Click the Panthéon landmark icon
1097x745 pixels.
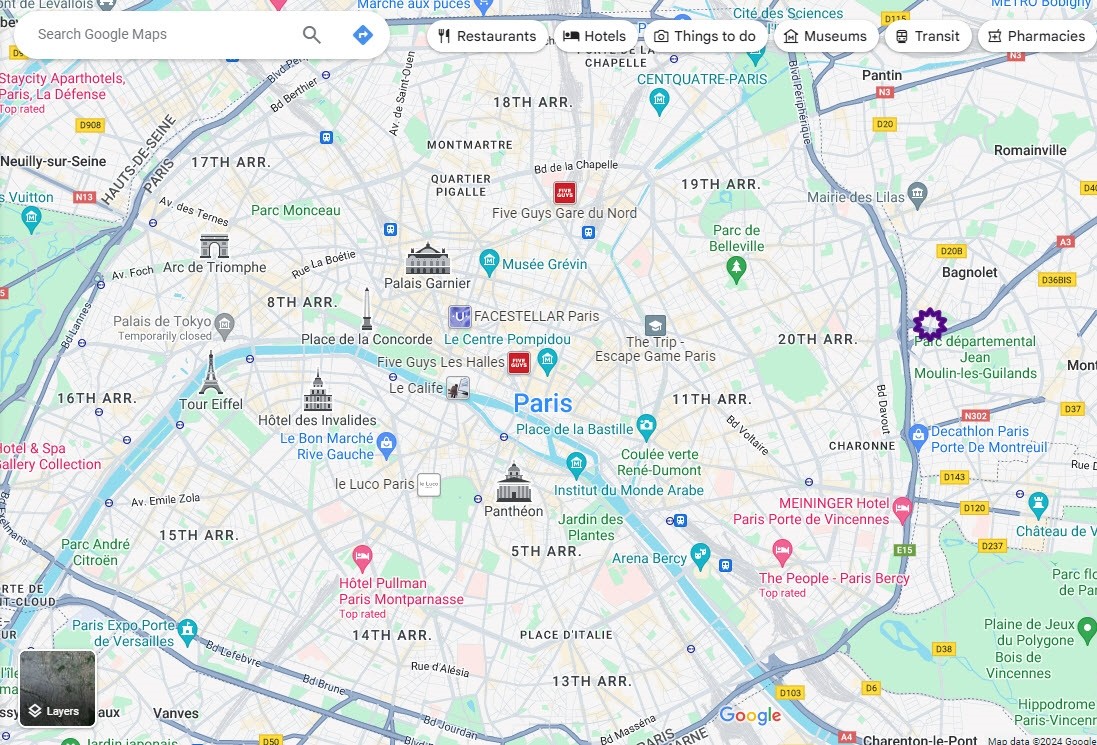tap(514, 482)
